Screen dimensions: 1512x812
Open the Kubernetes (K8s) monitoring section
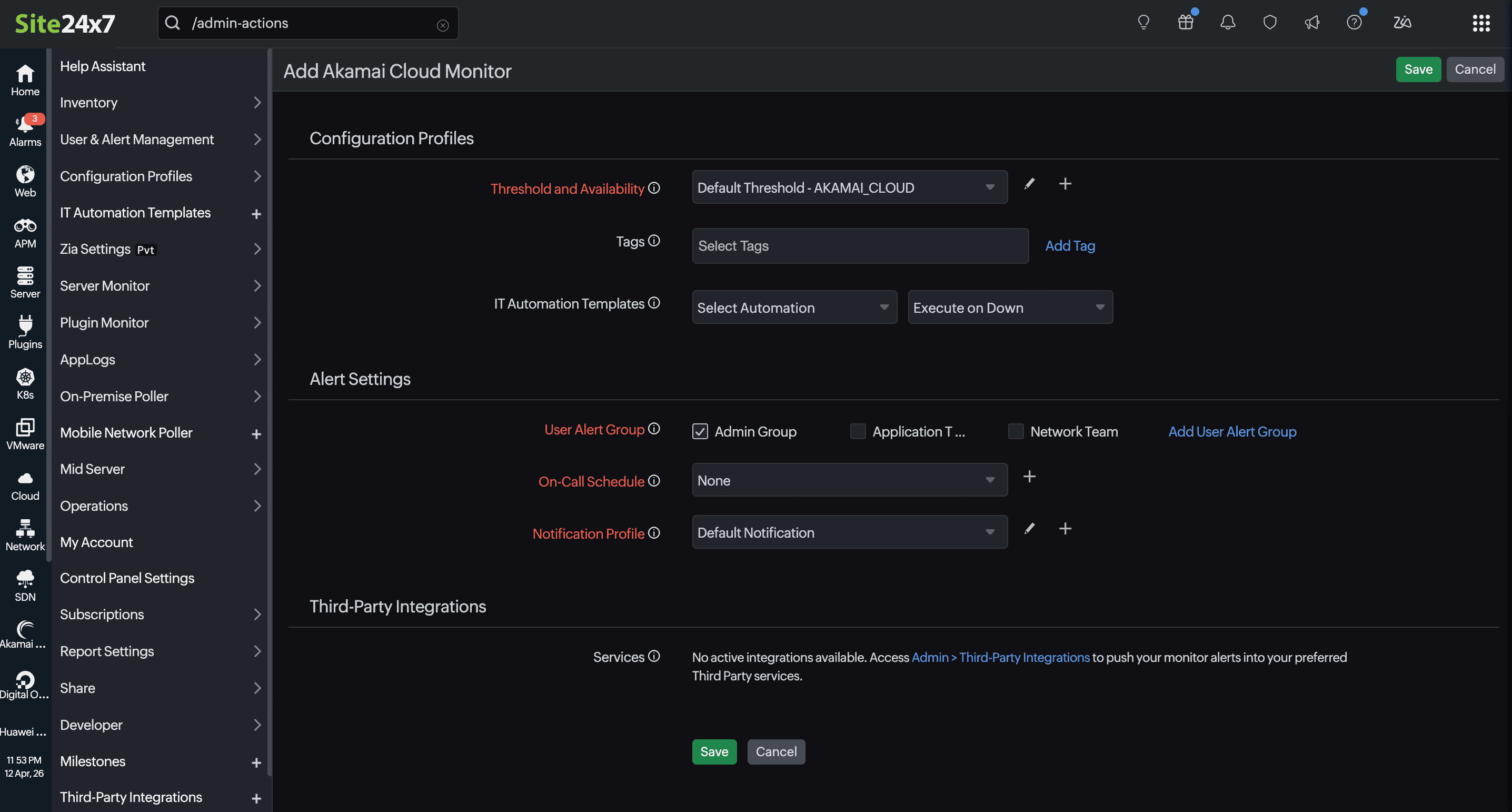click(x=25, y=382)
